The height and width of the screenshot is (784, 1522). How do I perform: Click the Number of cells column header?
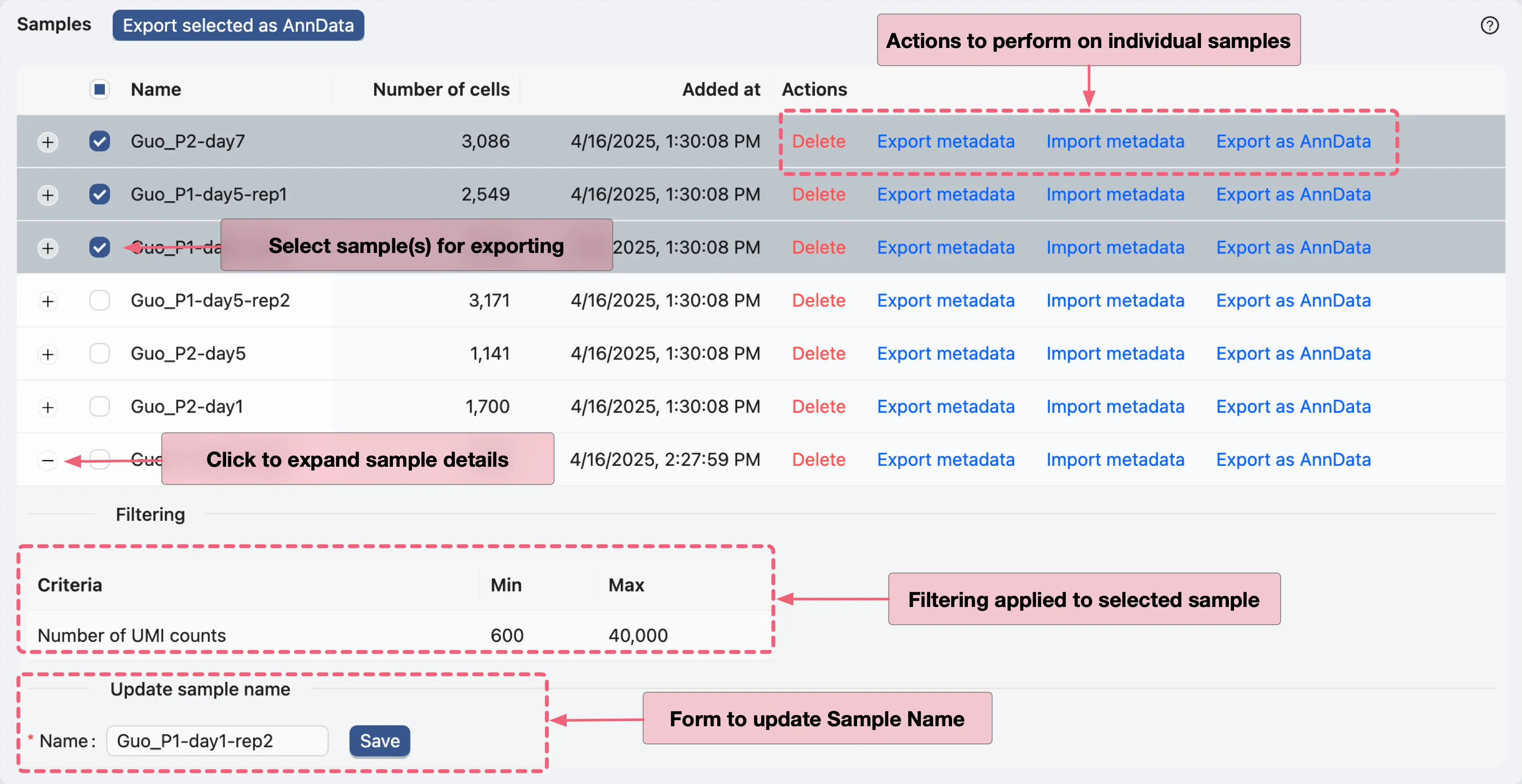[x=441, y=89]
